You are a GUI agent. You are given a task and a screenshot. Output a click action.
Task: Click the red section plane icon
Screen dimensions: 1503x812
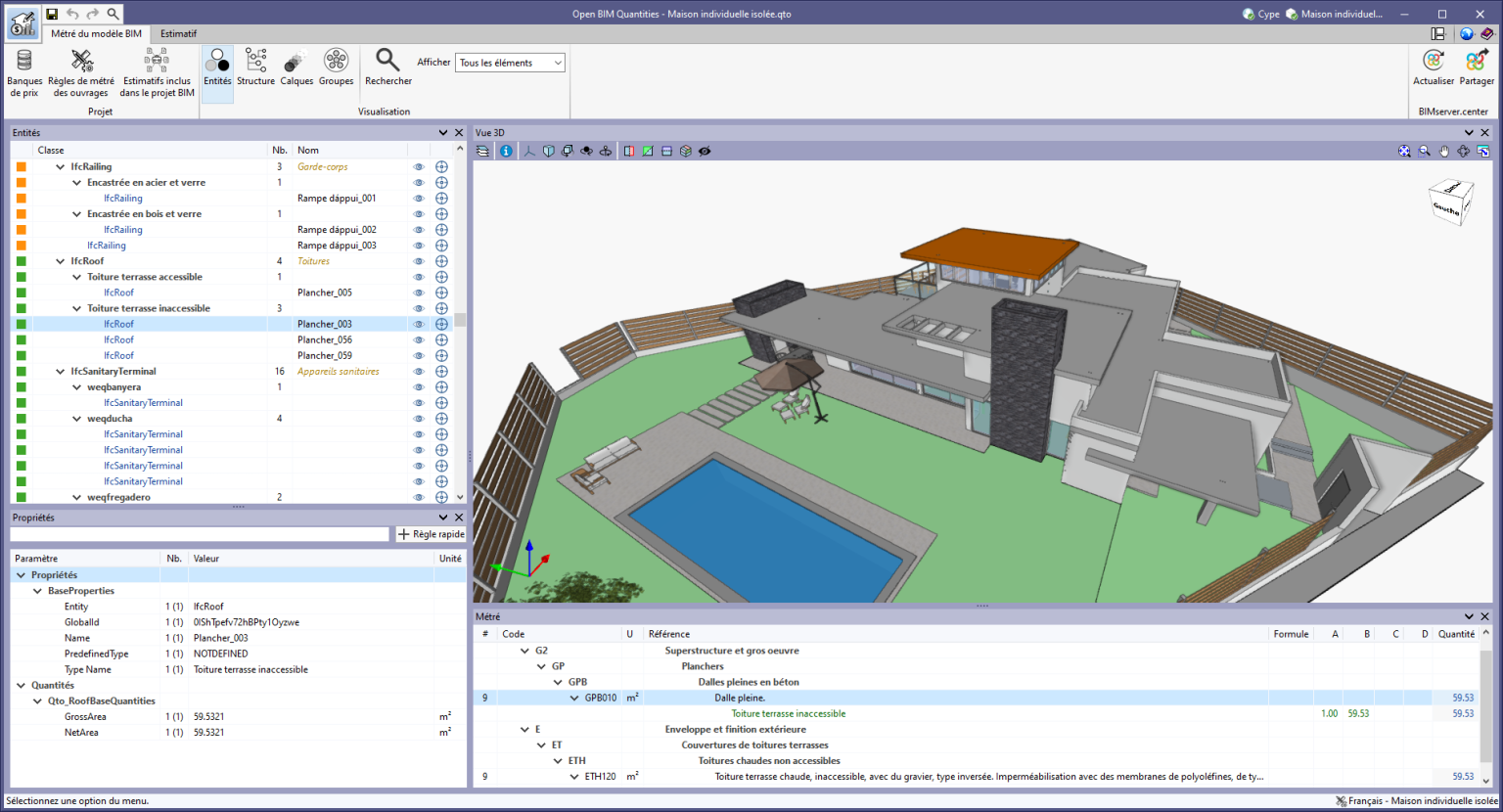[629, 151]
